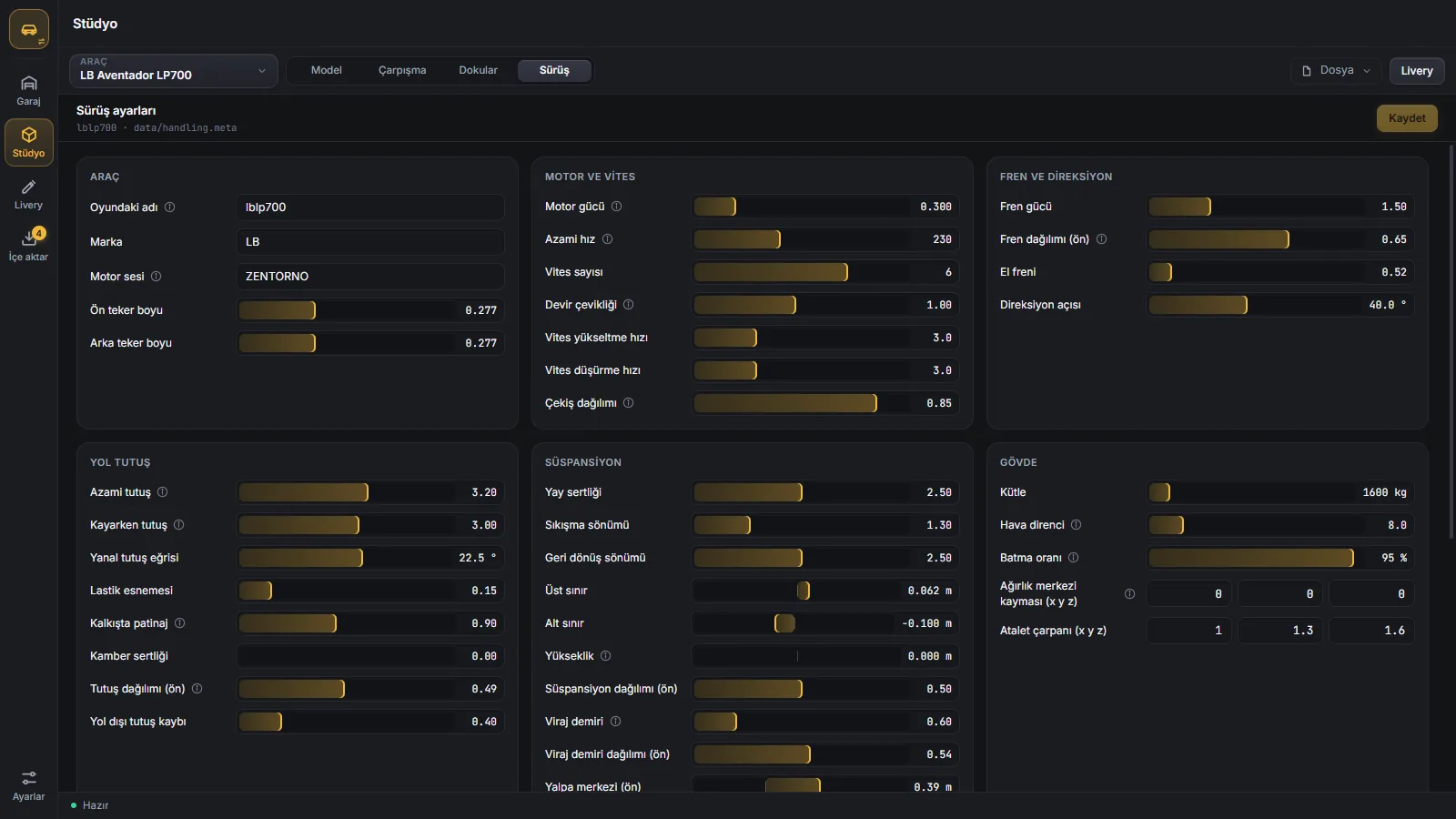Show info icon next to Azami tutuş
The height and width of the screenshot is (819, 1456).
162,492
